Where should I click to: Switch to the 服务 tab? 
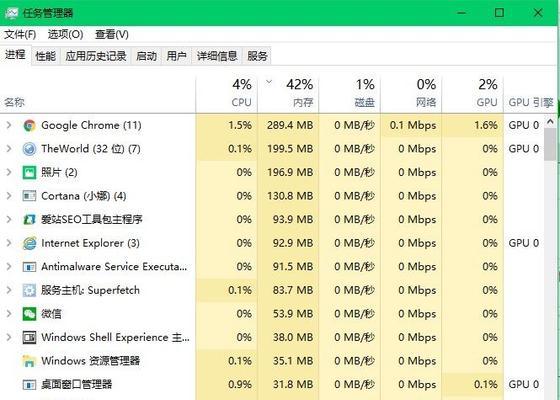point(257,56)
